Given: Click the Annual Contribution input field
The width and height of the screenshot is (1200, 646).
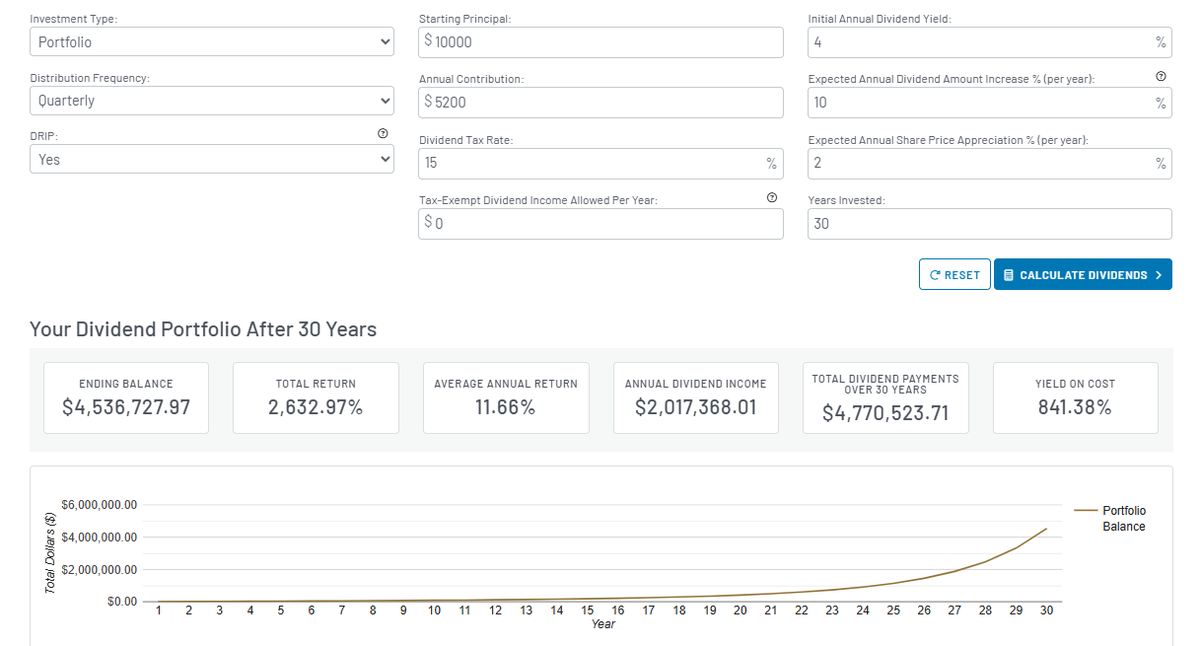Looking at the screenshot, I should 600,102.
